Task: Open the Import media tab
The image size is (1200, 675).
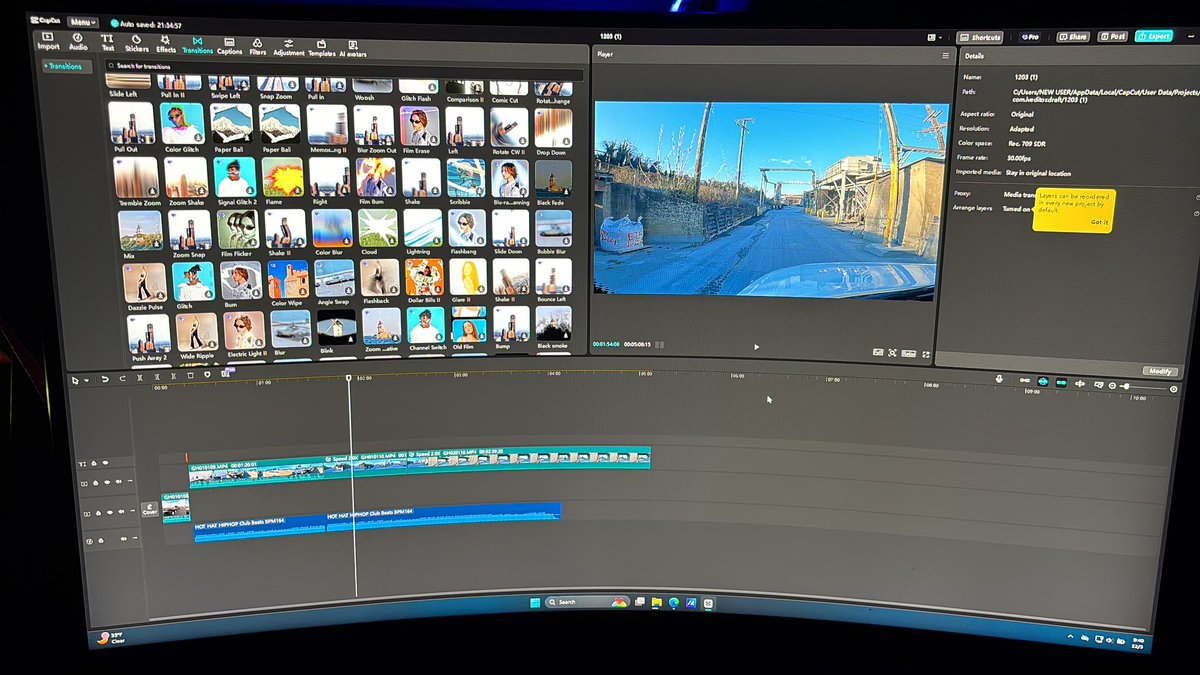Action: pyautogui.click(x=48, y=41)
